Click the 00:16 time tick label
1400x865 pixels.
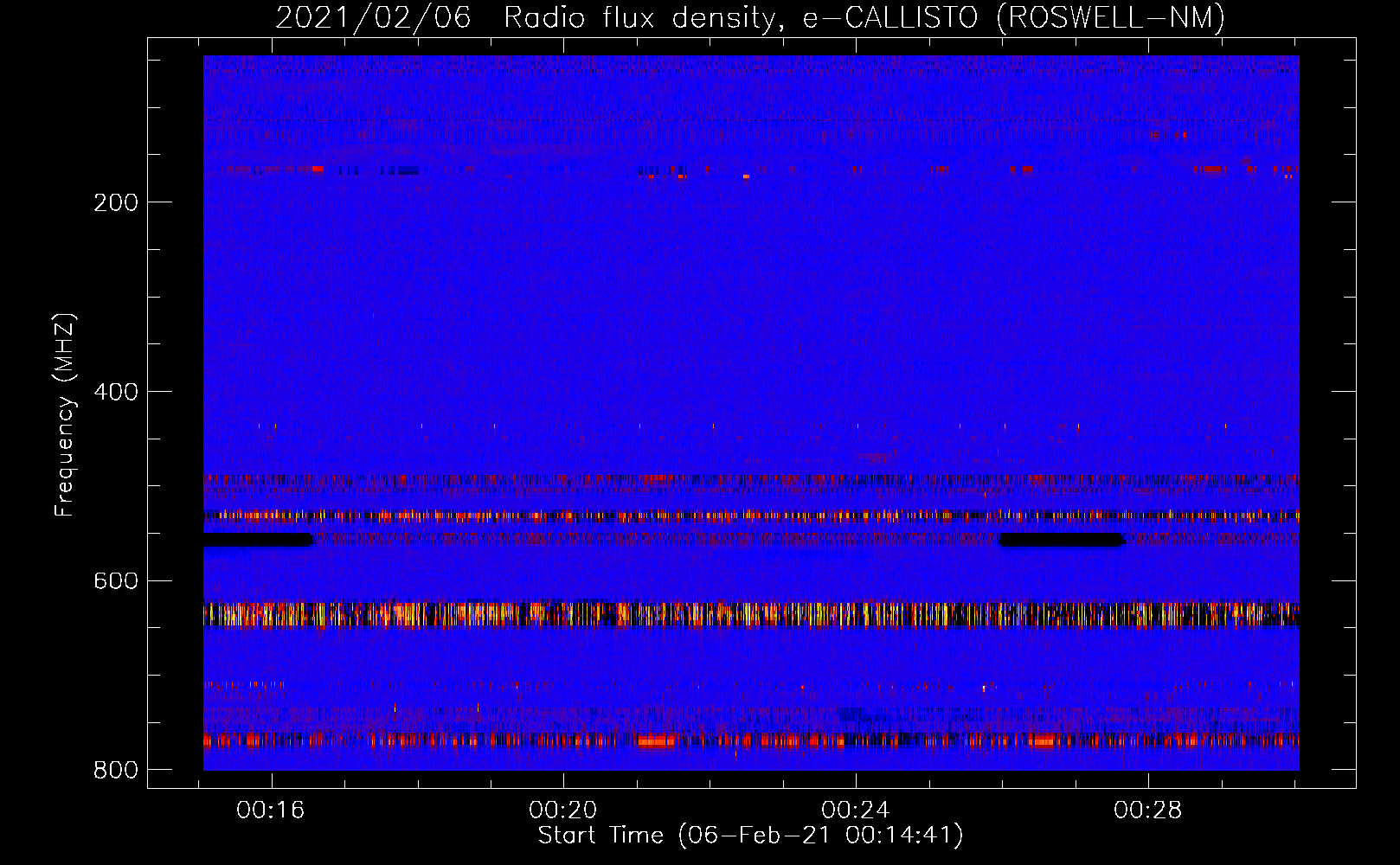coord(271,811)
